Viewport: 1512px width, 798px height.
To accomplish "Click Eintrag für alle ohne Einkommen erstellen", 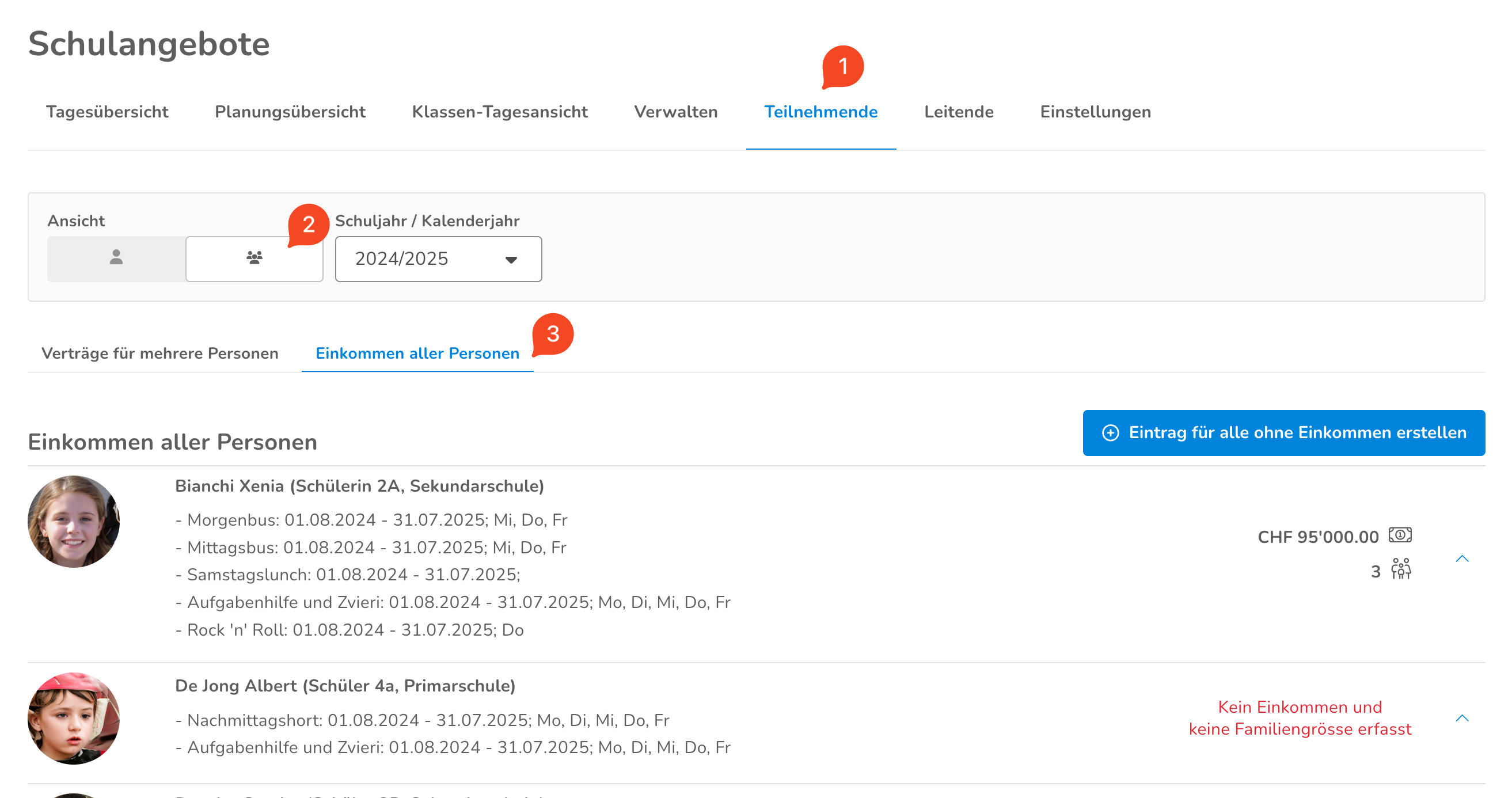I will [x=1283, y=432].
